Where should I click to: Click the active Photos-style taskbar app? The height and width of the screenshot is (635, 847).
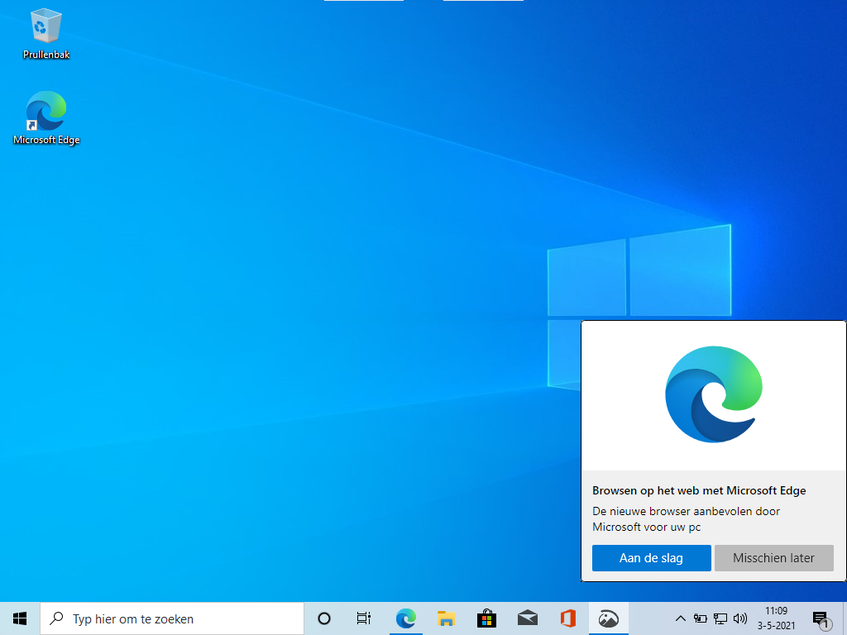click(x=608, y=619)
